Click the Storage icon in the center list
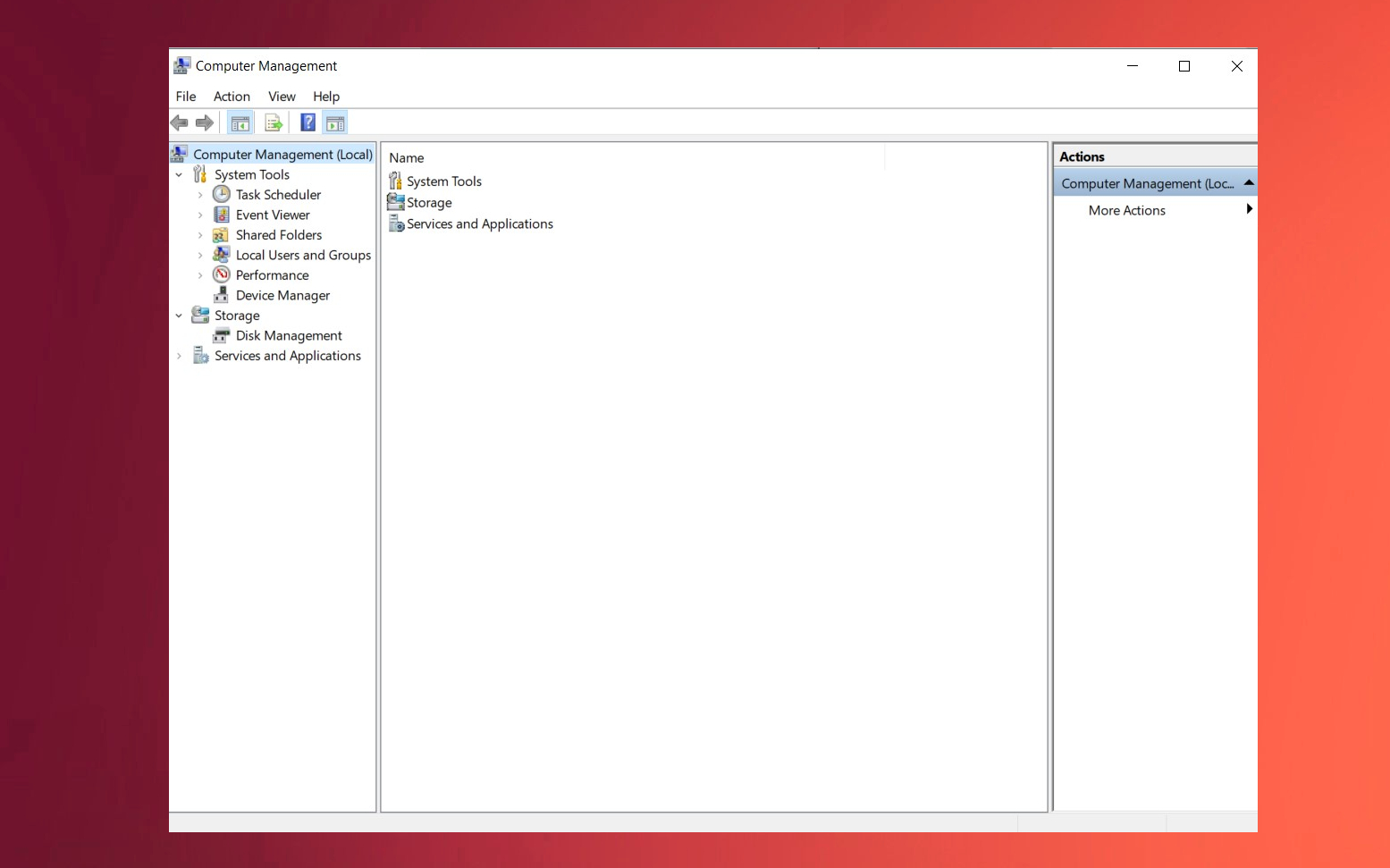Image resolution: width=1390 pixels, height=868 pixels. (x=396, y=202)
